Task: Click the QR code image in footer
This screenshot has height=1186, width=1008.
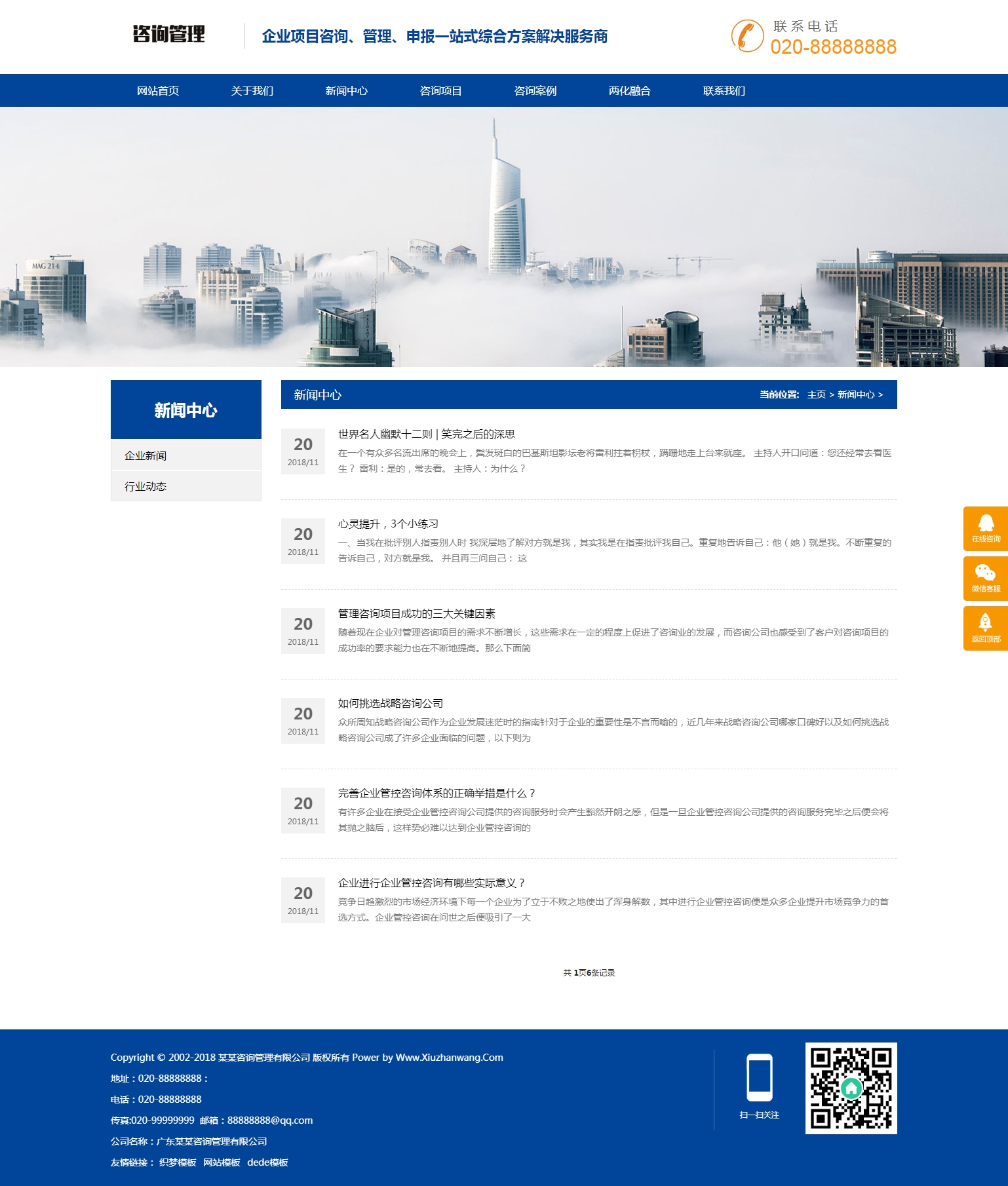Action: (x=851, y=1088)
